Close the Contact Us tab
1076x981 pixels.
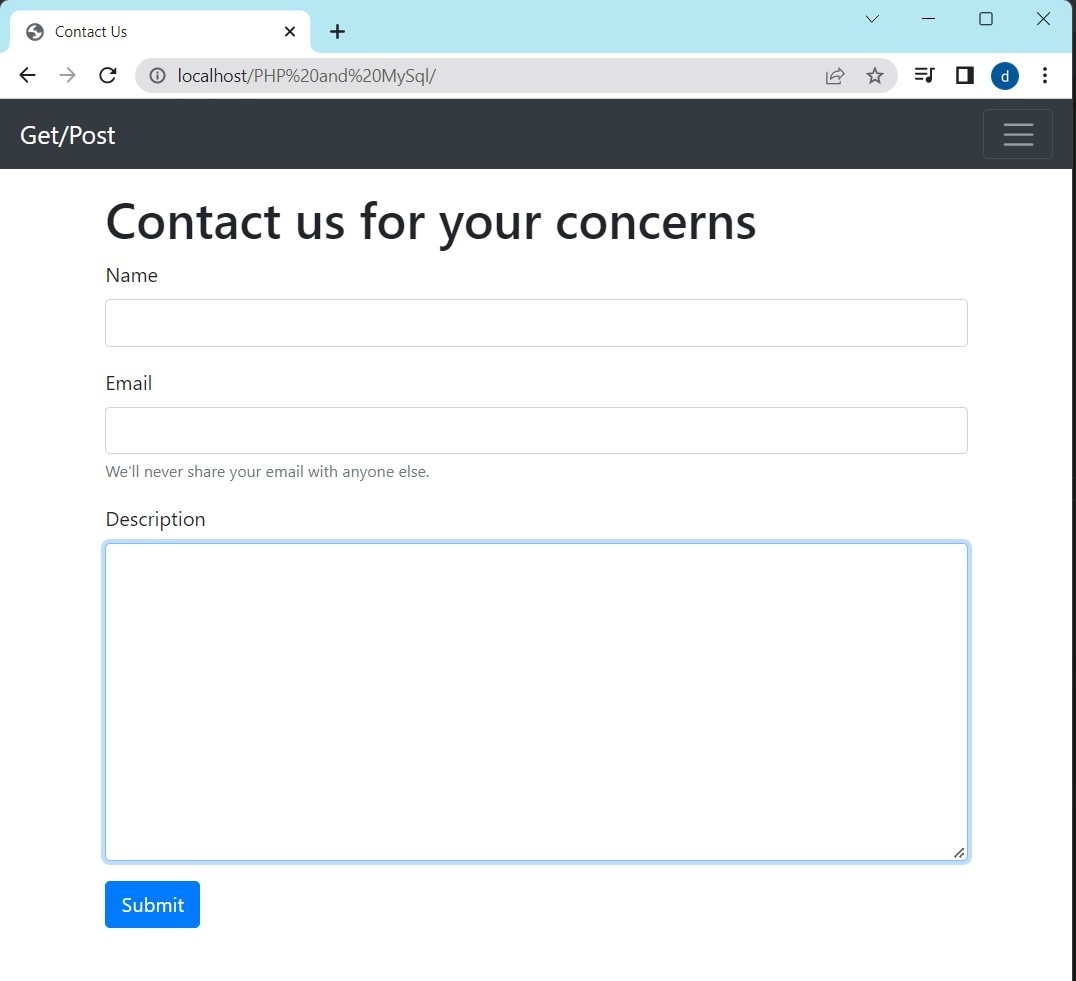pos(290,32)
